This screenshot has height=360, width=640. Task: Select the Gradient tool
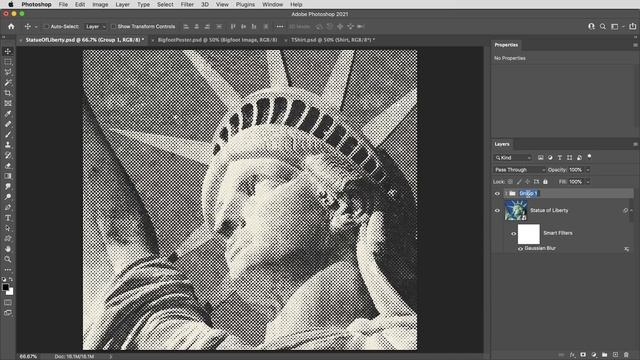8,176
